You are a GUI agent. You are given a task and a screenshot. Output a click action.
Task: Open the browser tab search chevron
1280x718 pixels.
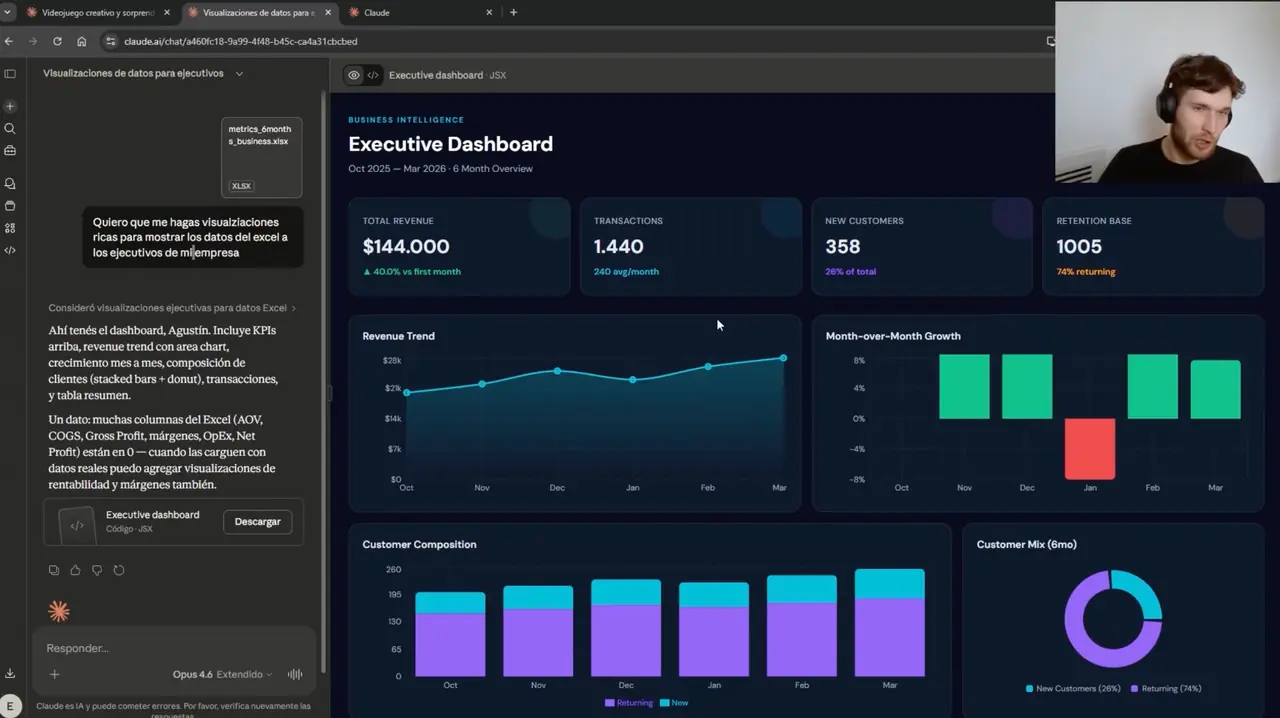8,12
